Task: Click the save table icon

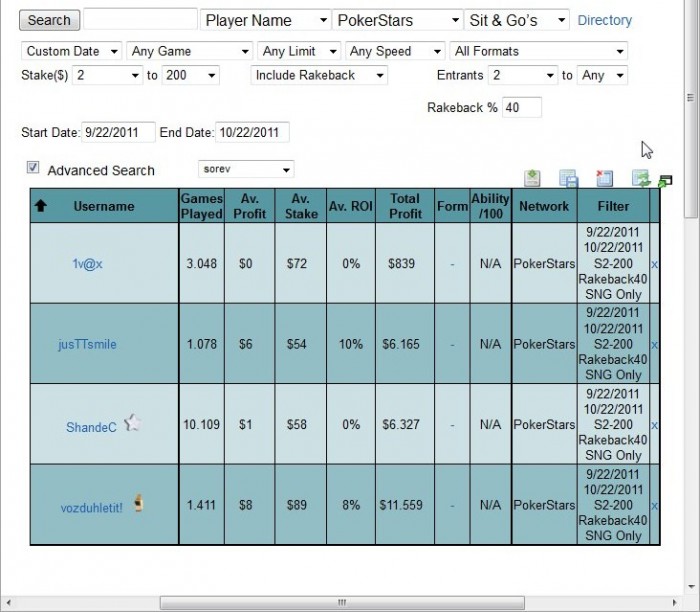Action: [568, 178]
